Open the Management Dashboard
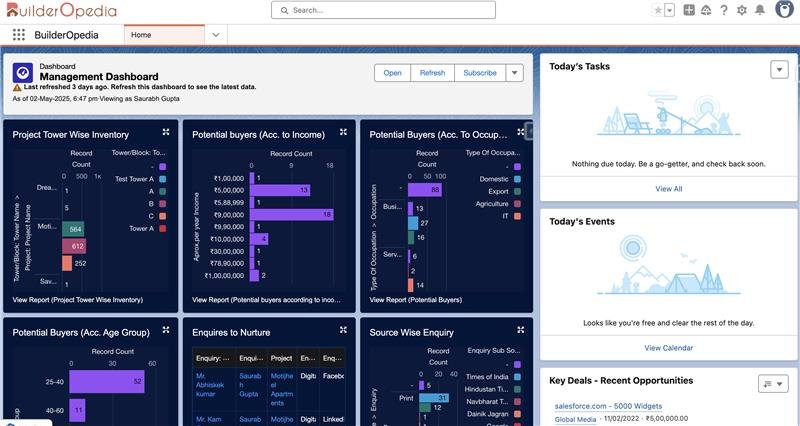Viewport: 800px width, 426px height. point(392,73)
